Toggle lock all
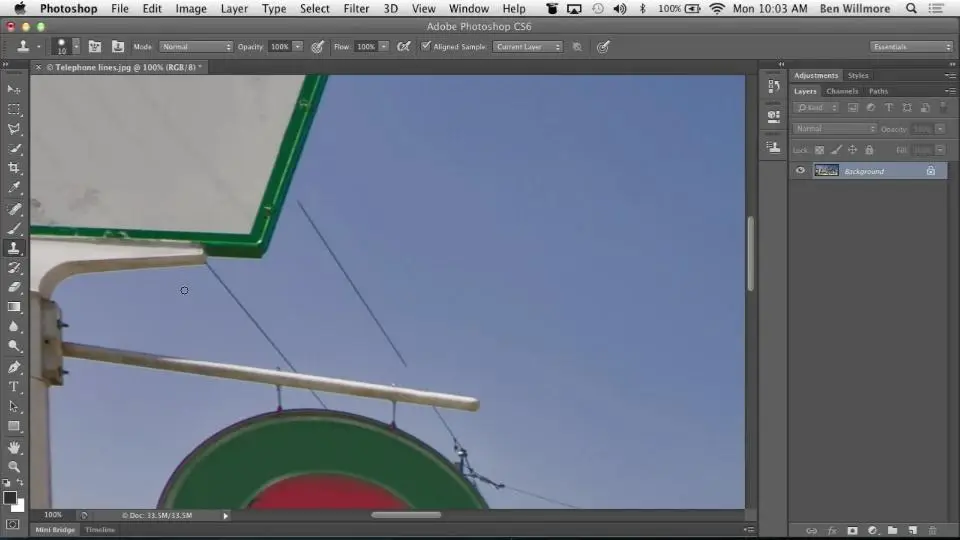Screen dimensions: 960x540 (x=869, y=150)
